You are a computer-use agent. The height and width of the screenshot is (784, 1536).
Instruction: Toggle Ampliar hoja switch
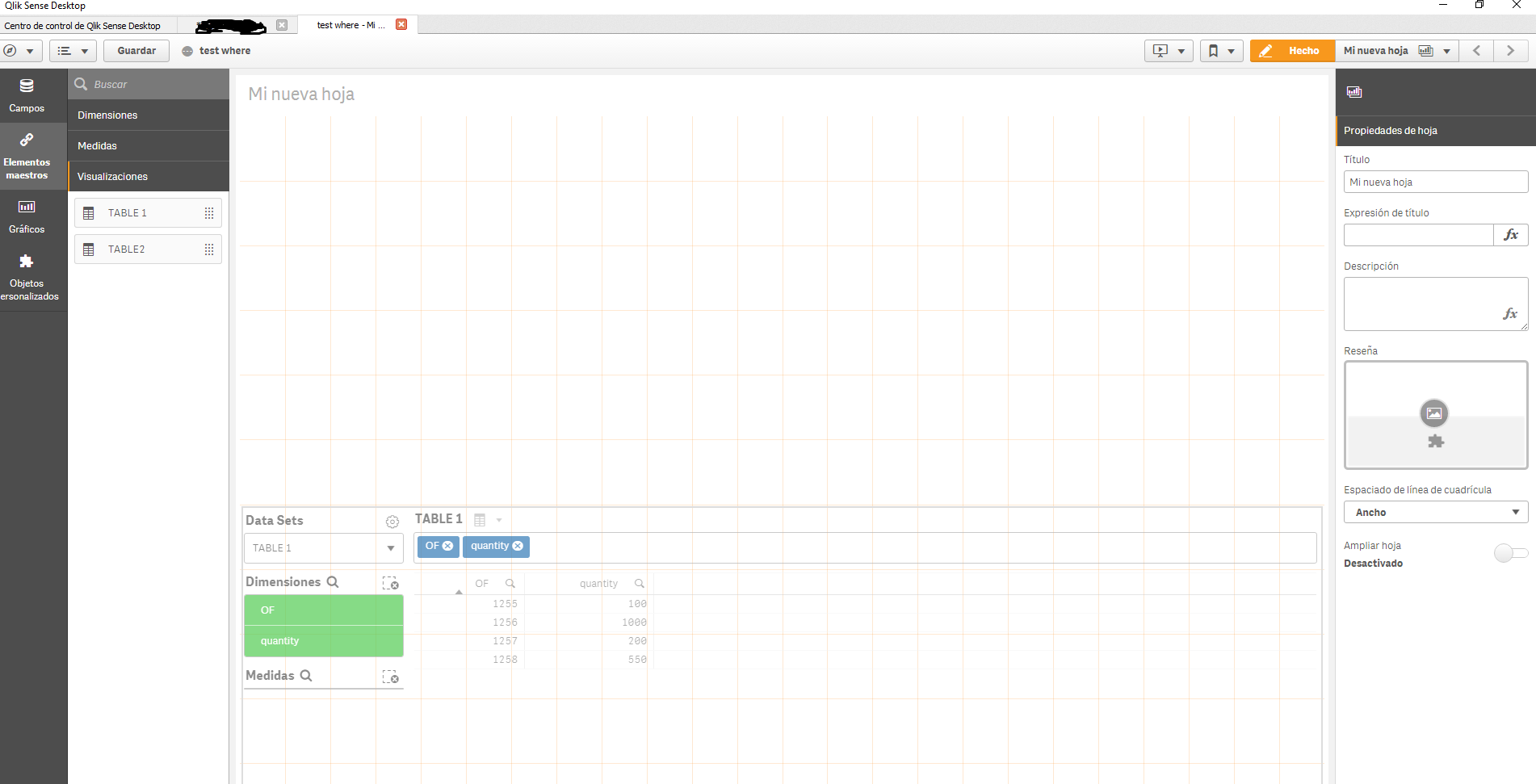[x=1510, y=553]
